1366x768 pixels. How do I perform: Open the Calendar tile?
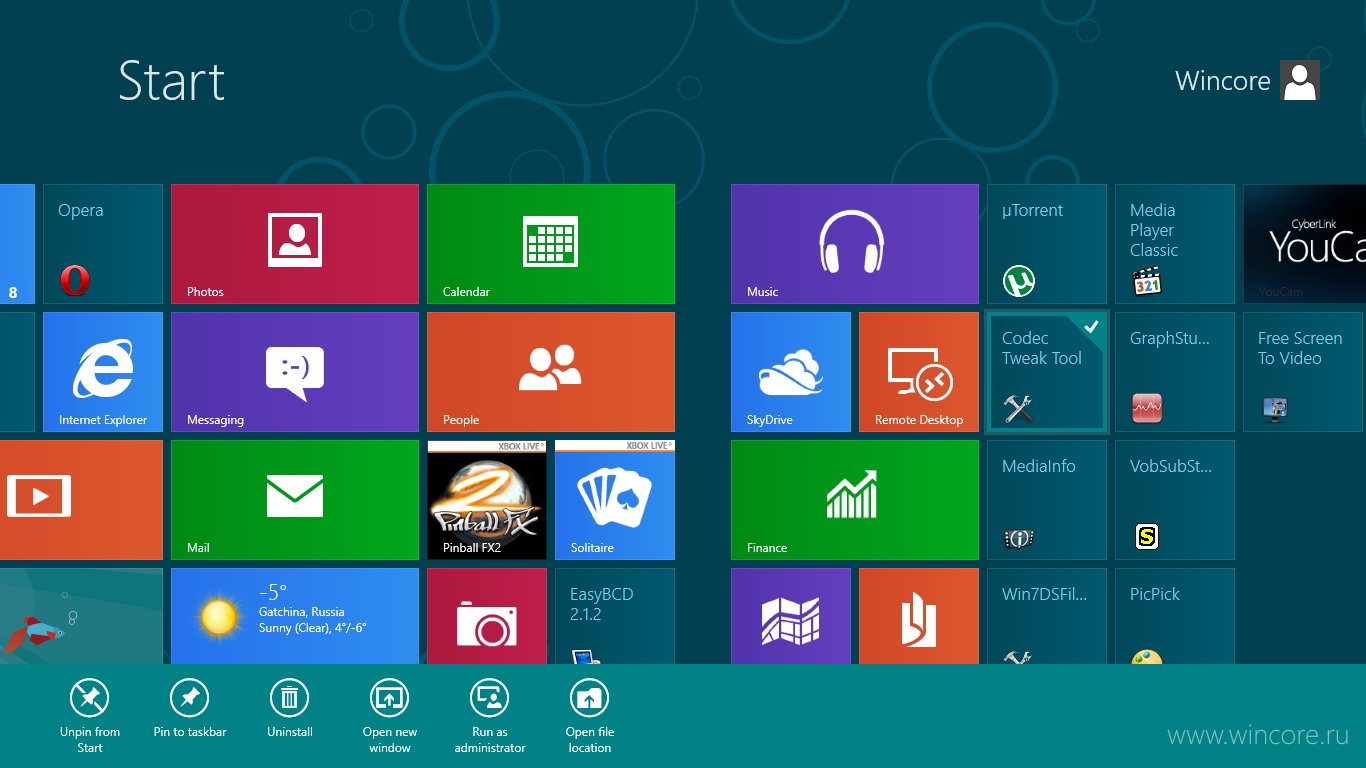tap(551, 244)
